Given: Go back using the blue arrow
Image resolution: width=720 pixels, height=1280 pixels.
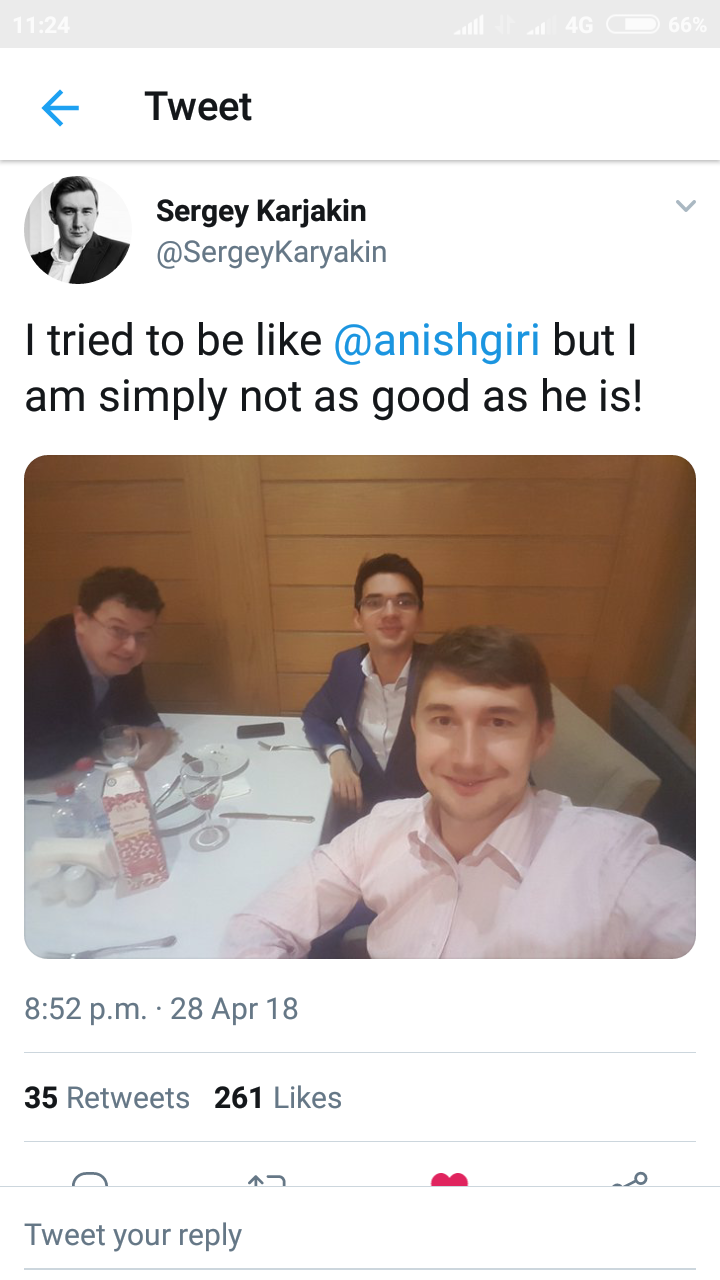Looking at the screenshot, I should tap(60, 107).
